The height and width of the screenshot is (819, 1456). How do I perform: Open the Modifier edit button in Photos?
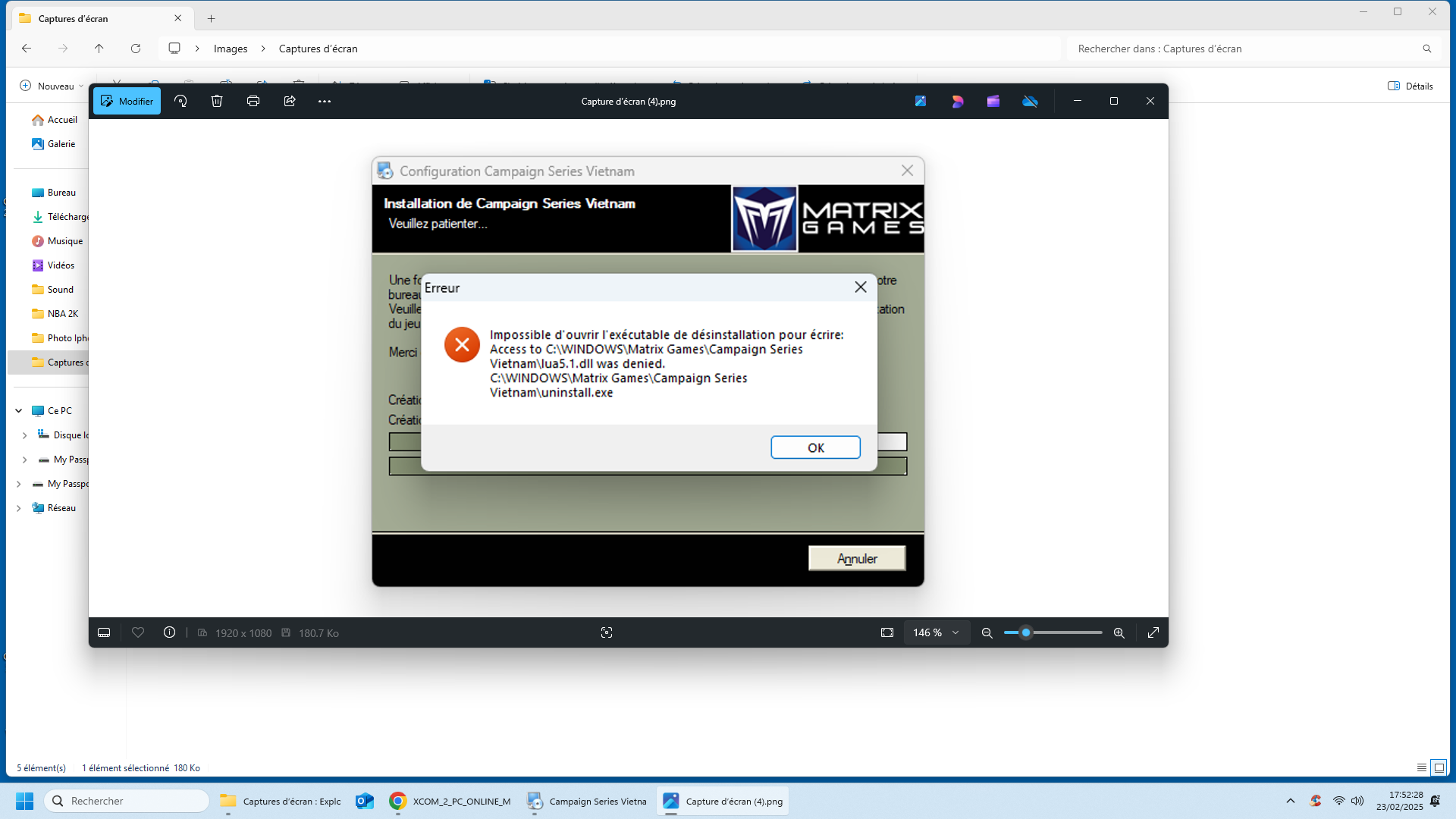pyautogui.click(x=127, y=101)
